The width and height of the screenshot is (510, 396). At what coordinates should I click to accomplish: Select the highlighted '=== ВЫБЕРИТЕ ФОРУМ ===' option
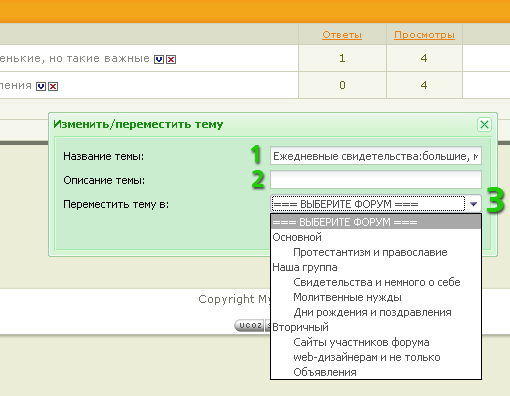(376, 222)
